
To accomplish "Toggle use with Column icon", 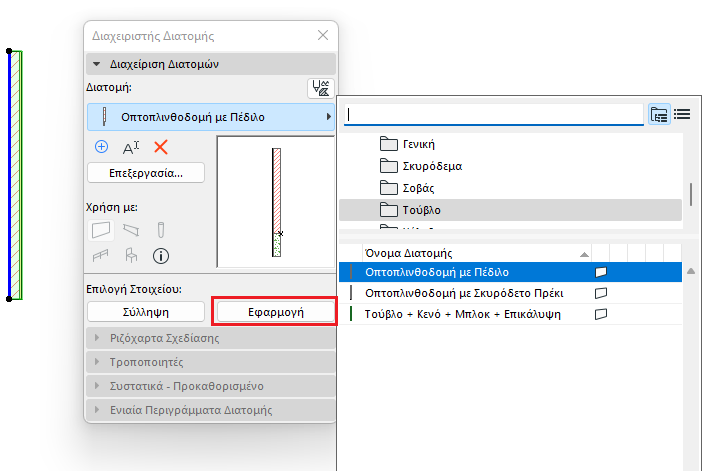I will coord(161,230).
